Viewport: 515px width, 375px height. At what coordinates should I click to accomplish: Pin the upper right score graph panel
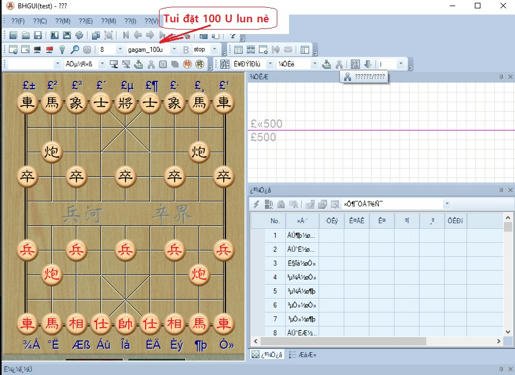[x=501, y=77]
